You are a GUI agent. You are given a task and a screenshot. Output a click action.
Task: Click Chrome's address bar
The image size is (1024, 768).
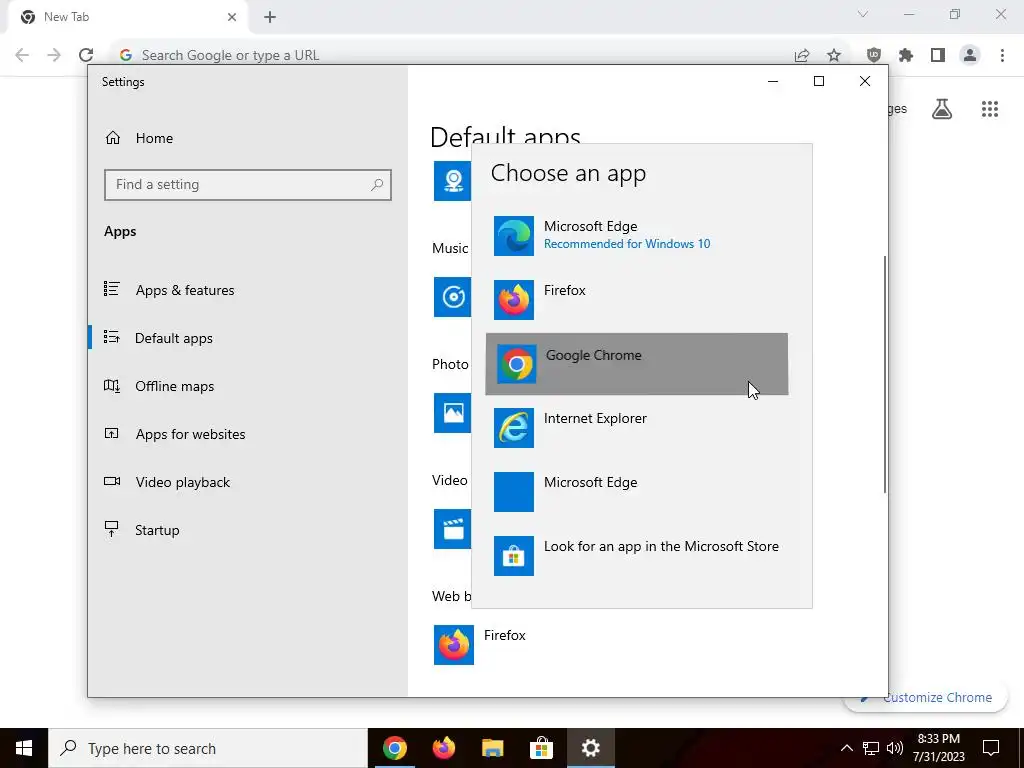451,55
